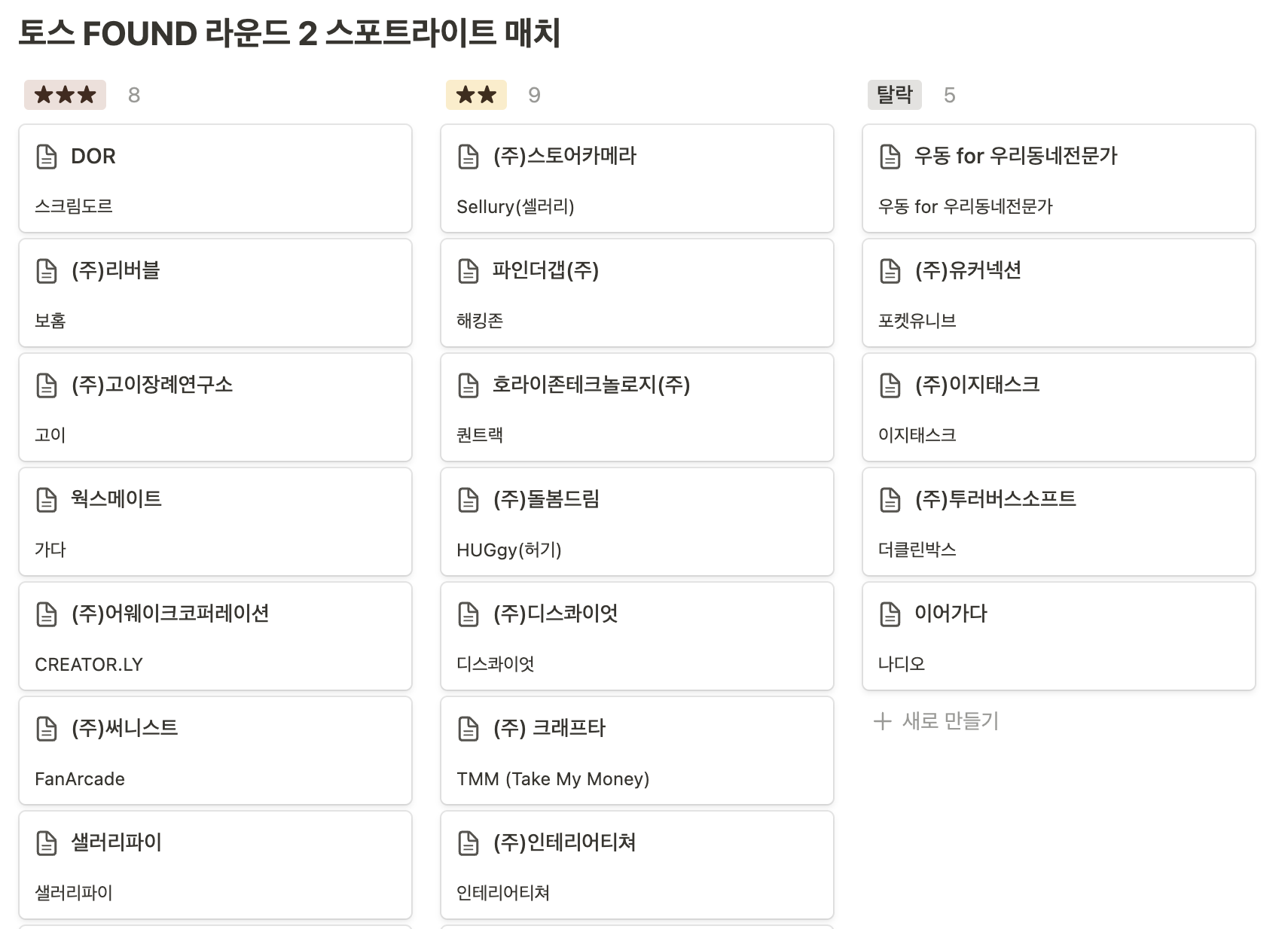Click the 탈락 group tag
The image size is (1288, 929).
tap(895, 95)
